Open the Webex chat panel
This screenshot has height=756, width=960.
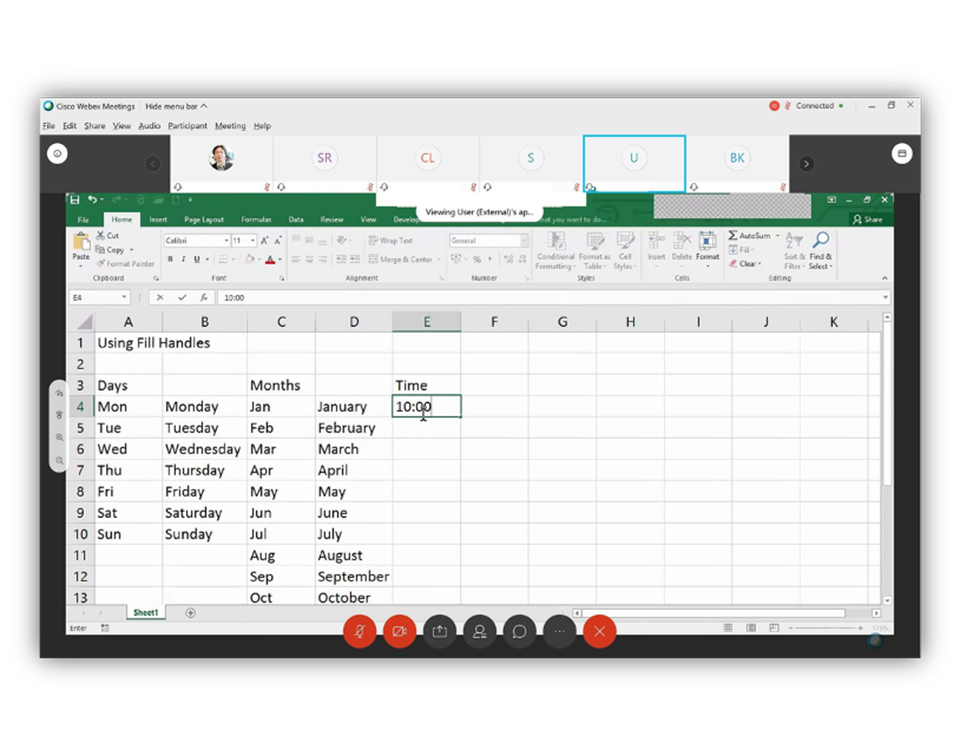pyautogui.click(x=519, y=631)
